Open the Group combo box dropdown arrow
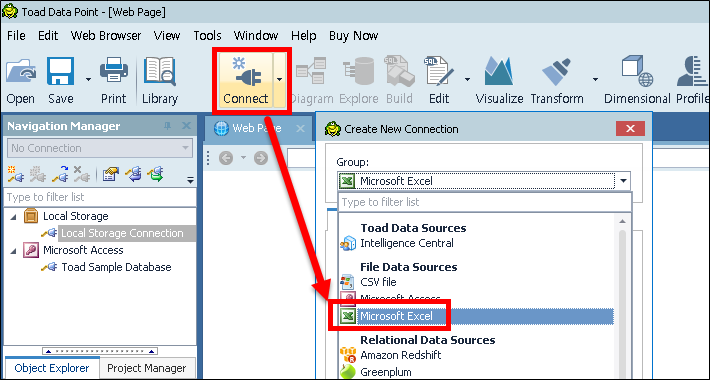Viewport: 710px width, 380px height. pyautogui.click(x=623, y=181)
